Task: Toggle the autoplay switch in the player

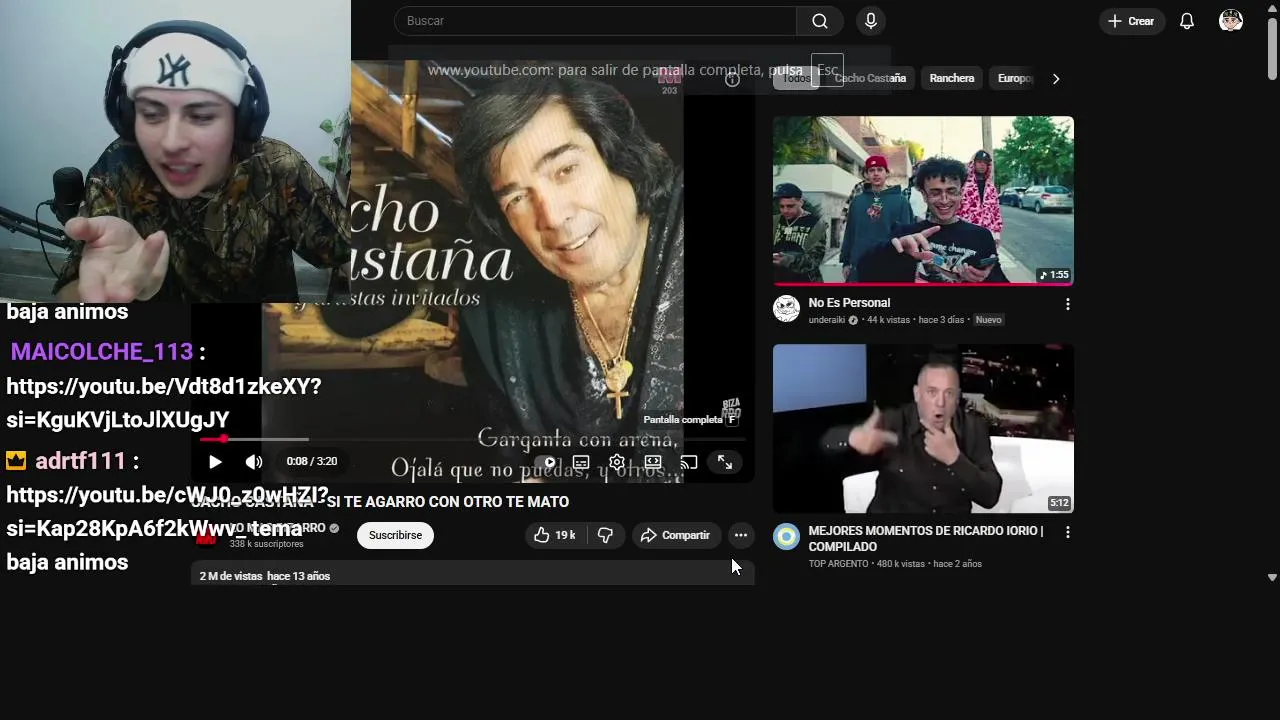Action: tap(547, 462)
